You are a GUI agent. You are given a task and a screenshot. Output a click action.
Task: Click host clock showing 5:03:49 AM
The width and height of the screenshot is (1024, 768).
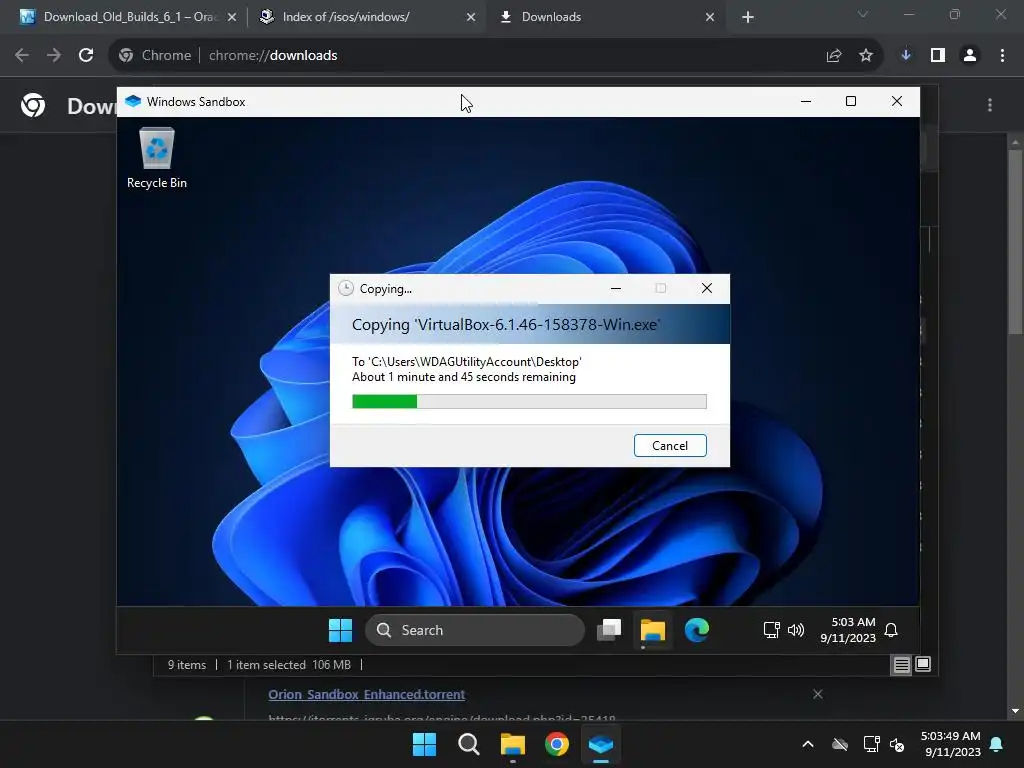pos(951,744)
